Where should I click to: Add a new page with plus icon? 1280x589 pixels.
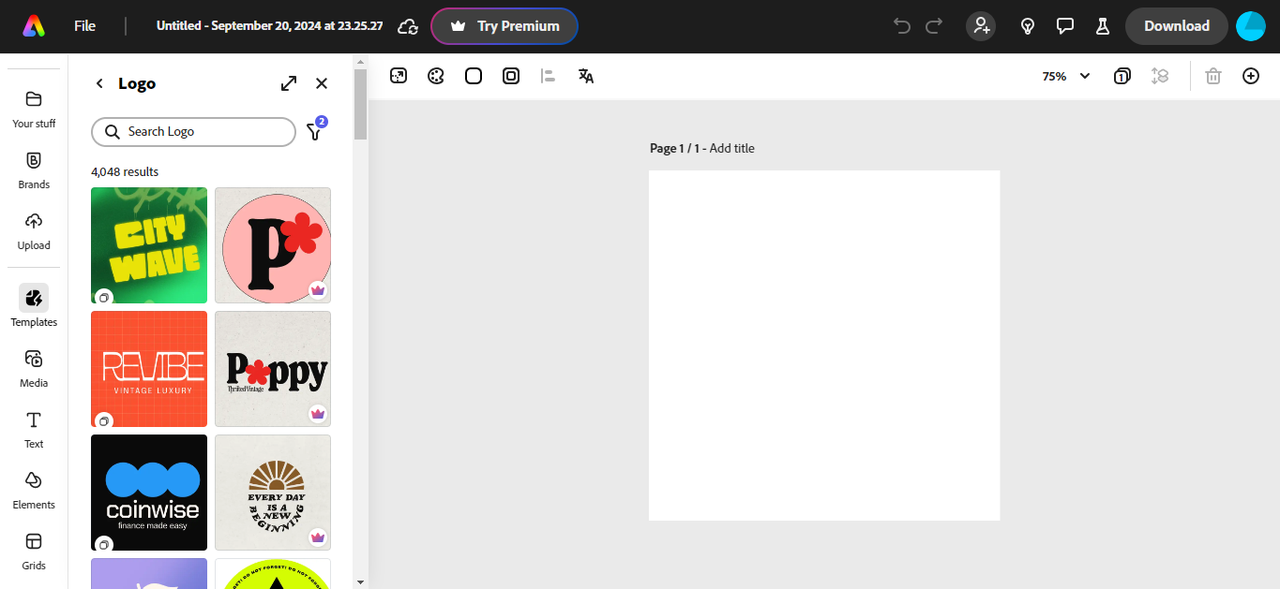[x=1251, y=76]
